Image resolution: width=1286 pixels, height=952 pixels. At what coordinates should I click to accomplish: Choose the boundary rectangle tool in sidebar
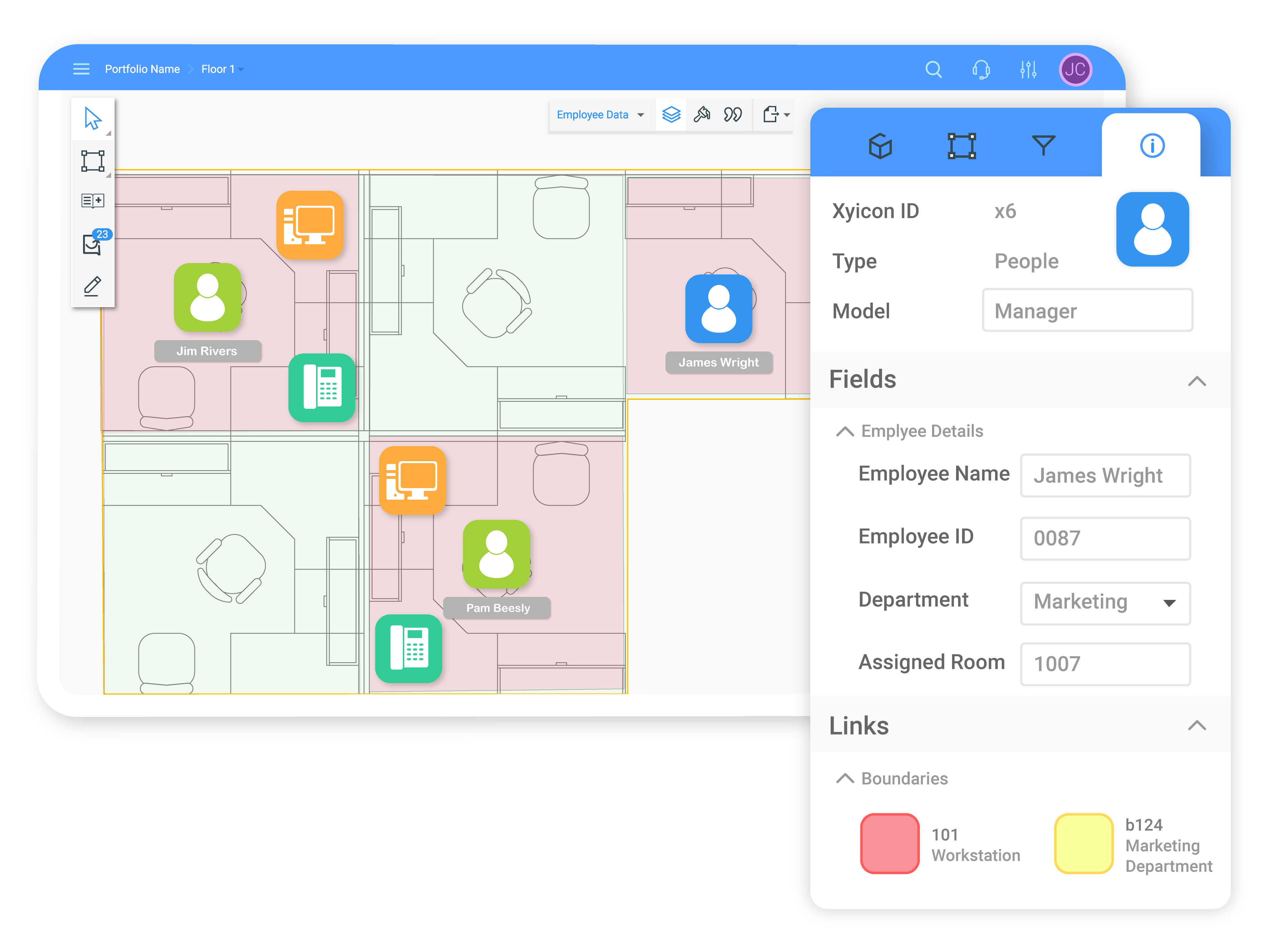pos(92,161)
